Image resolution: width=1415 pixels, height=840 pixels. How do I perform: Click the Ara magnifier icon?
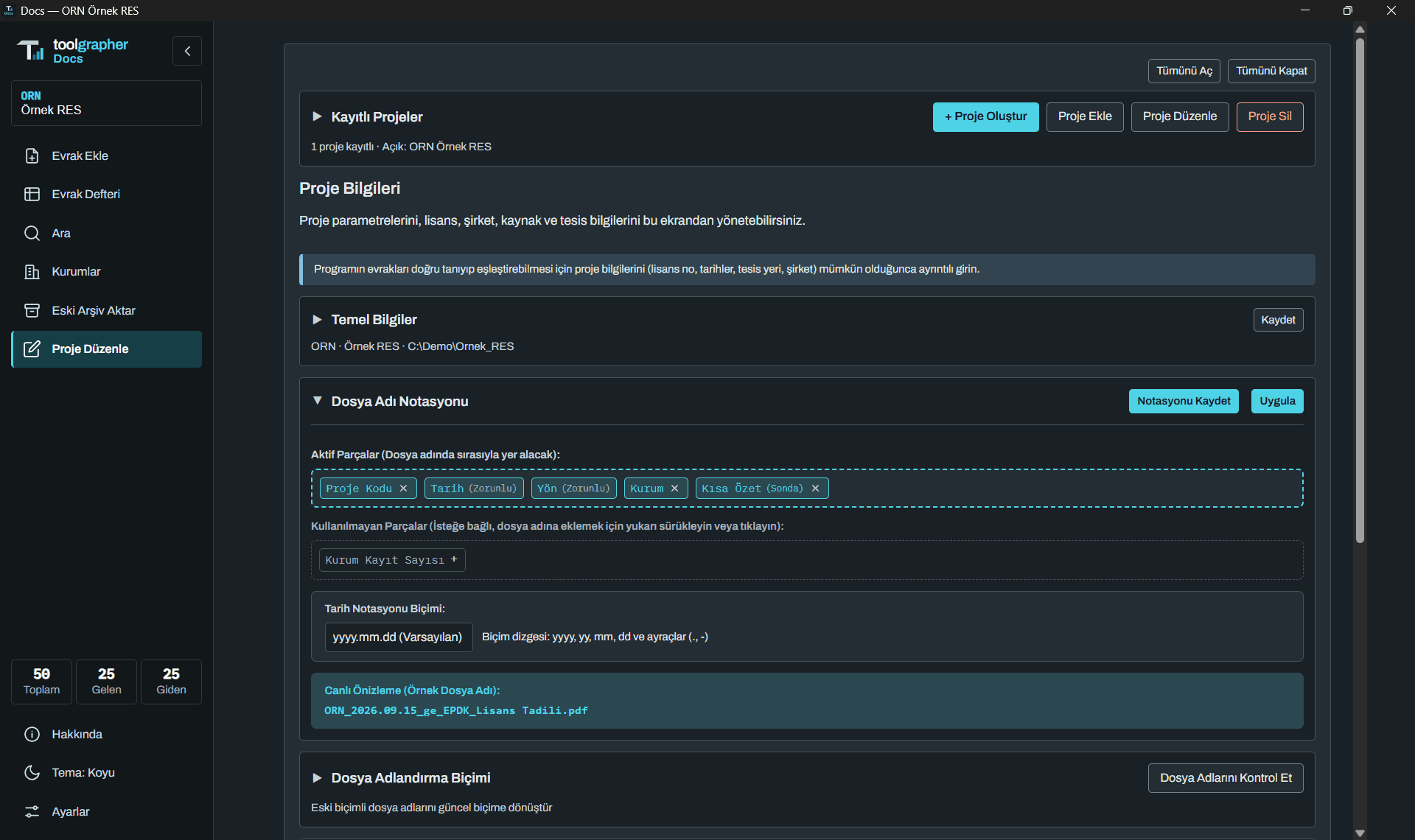click(x=32, y=233)
